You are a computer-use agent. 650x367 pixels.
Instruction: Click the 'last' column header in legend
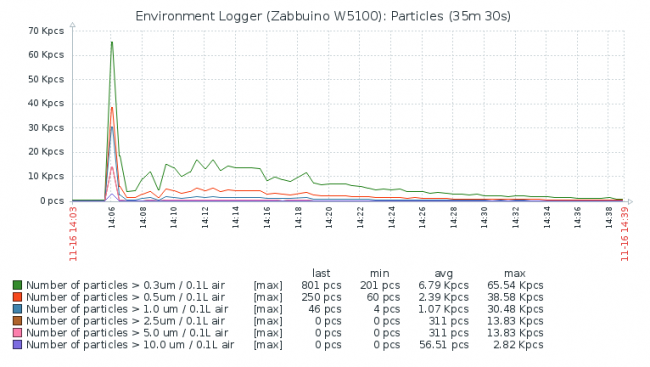click(321, 273)
